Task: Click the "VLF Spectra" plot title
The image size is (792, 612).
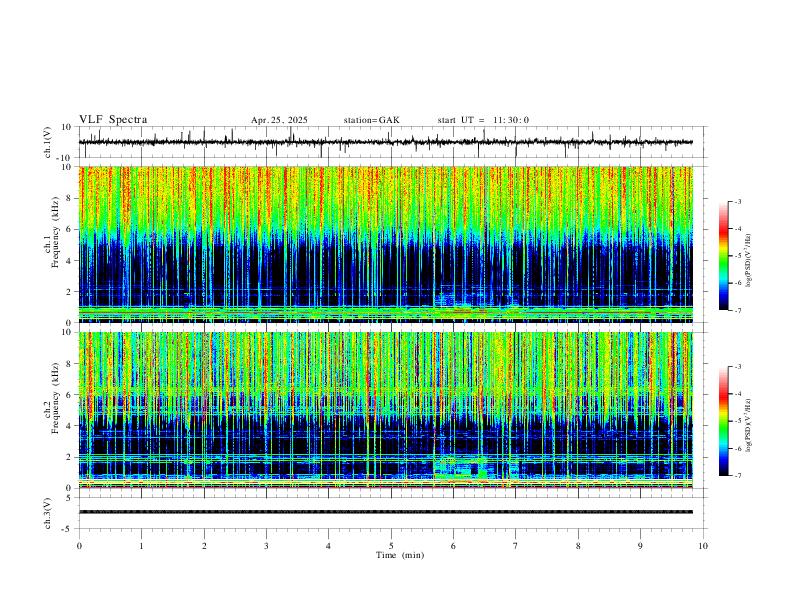Action: click(113, 120)
